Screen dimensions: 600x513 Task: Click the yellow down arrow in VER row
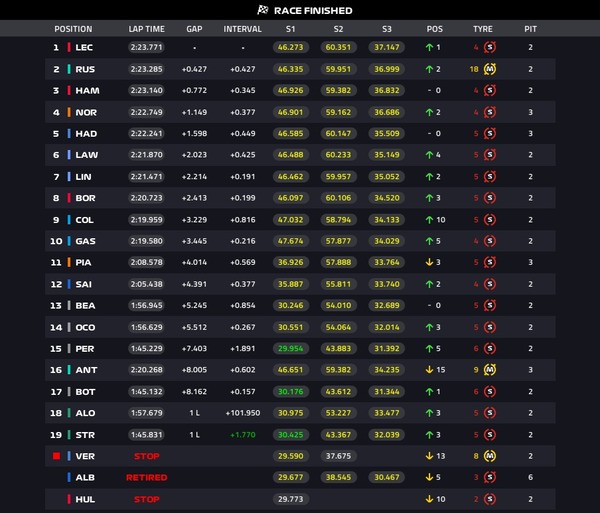(x=429, y=456)
